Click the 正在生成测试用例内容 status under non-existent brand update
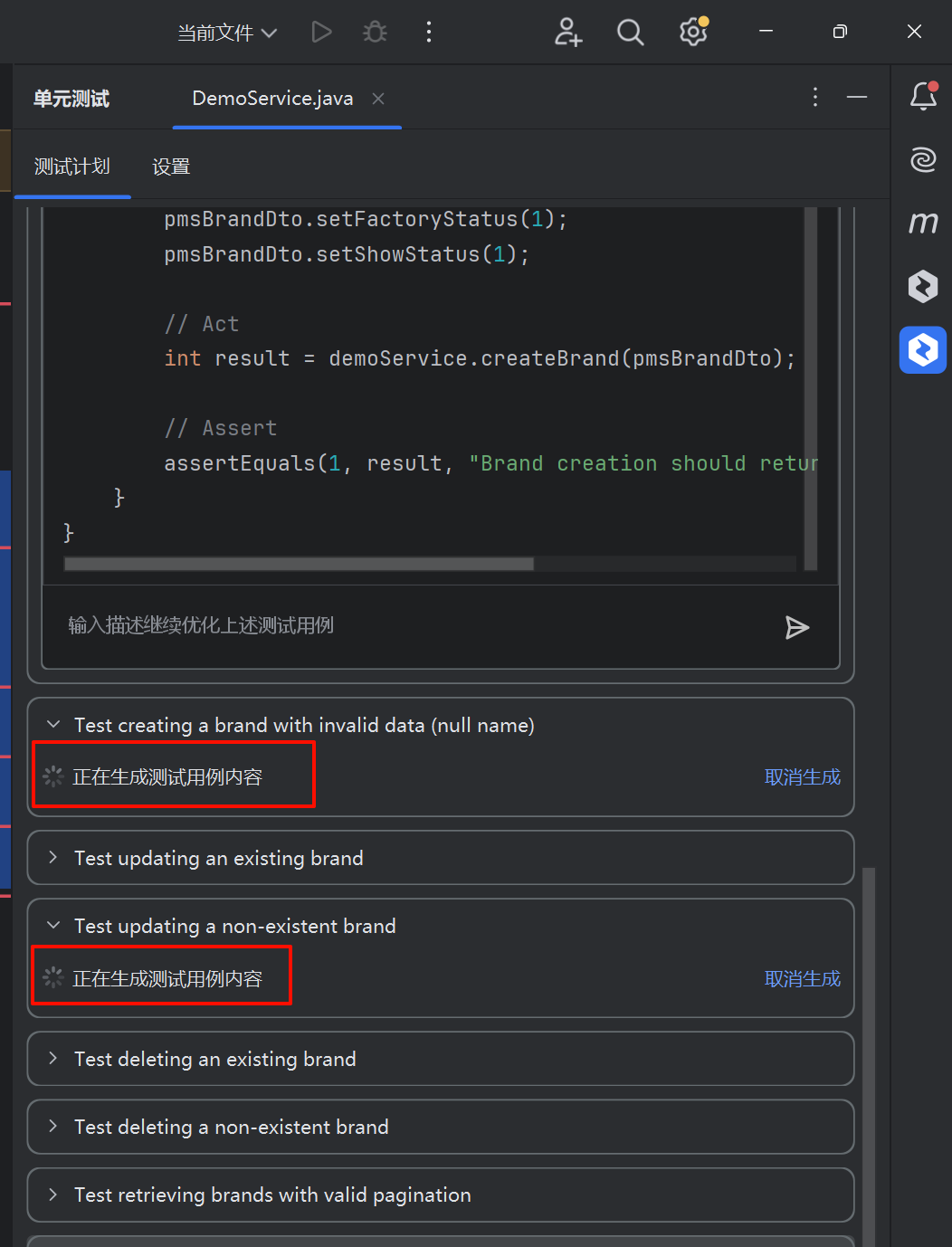The width and height of the screenshot is (952, 1247). 167,978
